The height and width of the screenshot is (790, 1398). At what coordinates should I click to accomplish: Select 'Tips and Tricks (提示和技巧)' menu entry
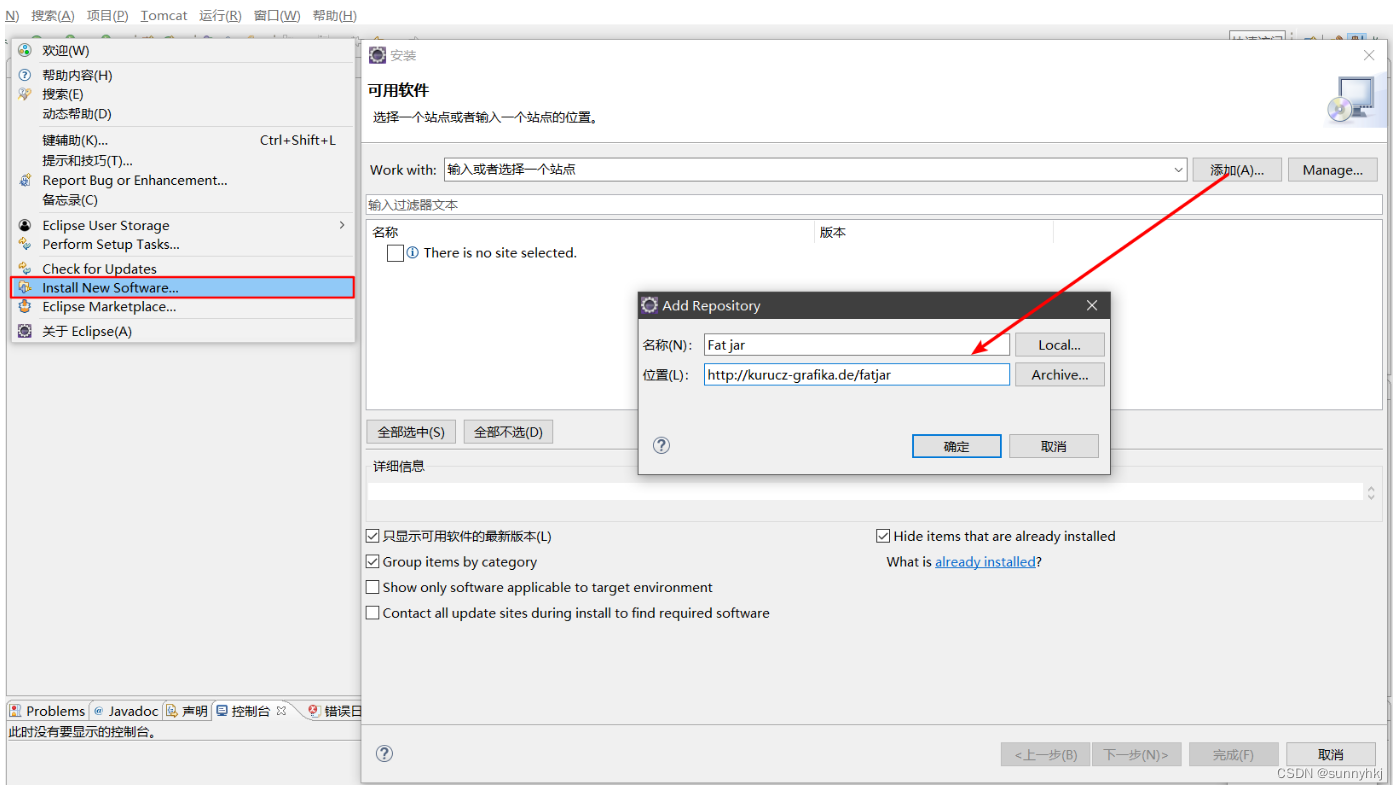tap(183, 160)
